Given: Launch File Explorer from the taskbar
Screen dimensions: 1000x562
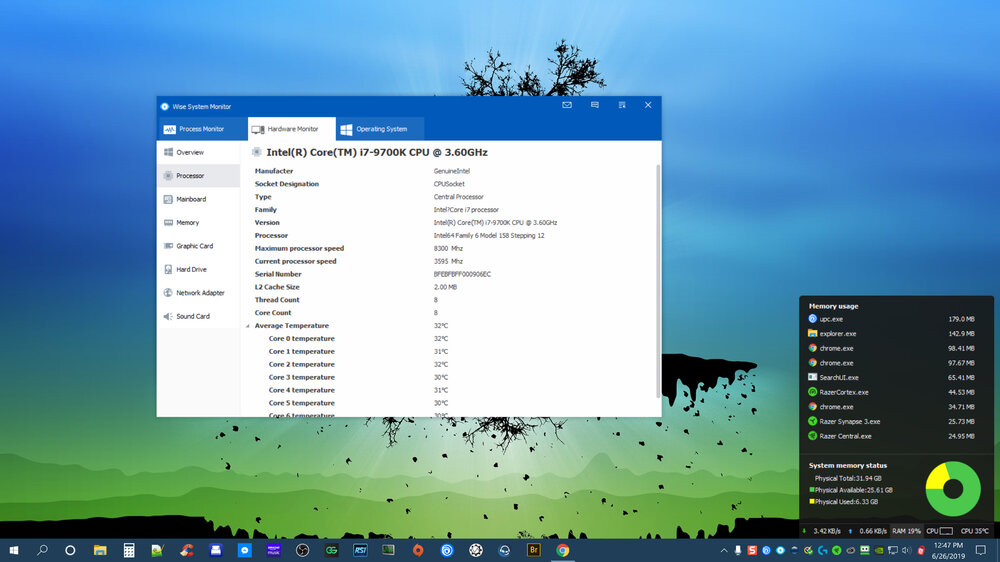Looking at the screenshot, I should [x=99, y=550].
